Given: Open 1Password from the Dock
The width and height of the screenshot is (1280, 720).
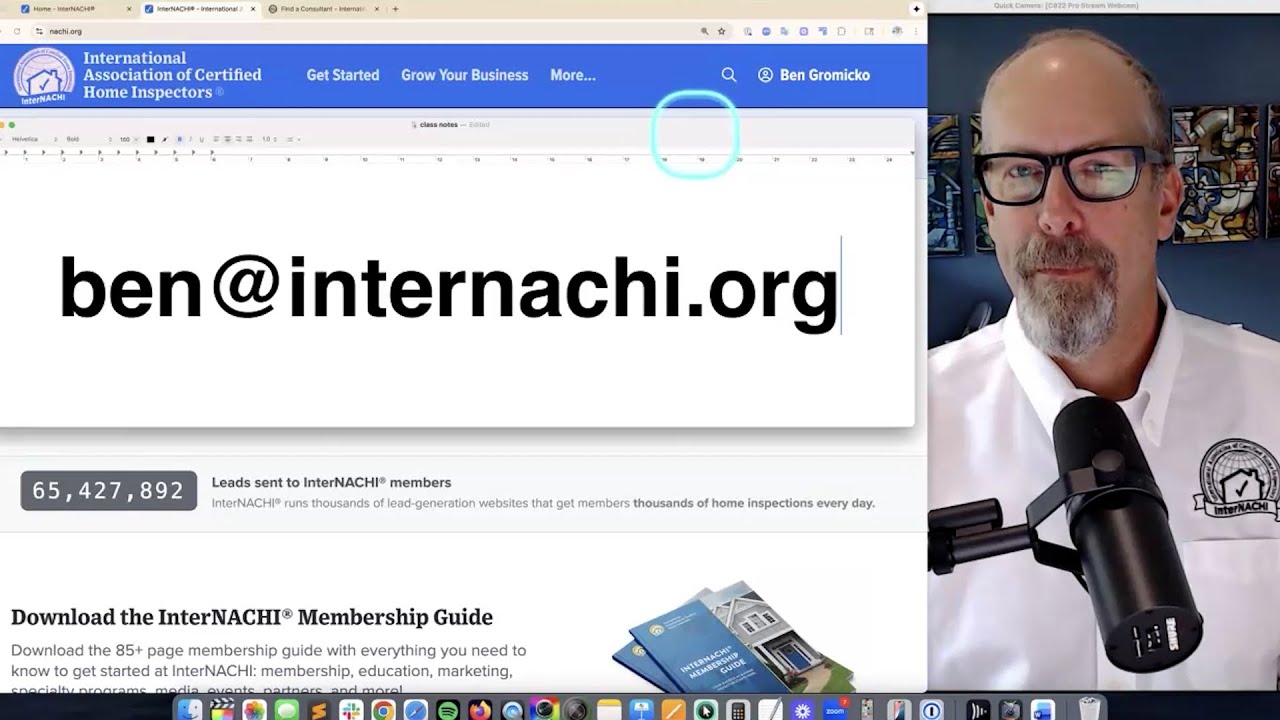Looking at the screenshot, I should coord(931,710).
